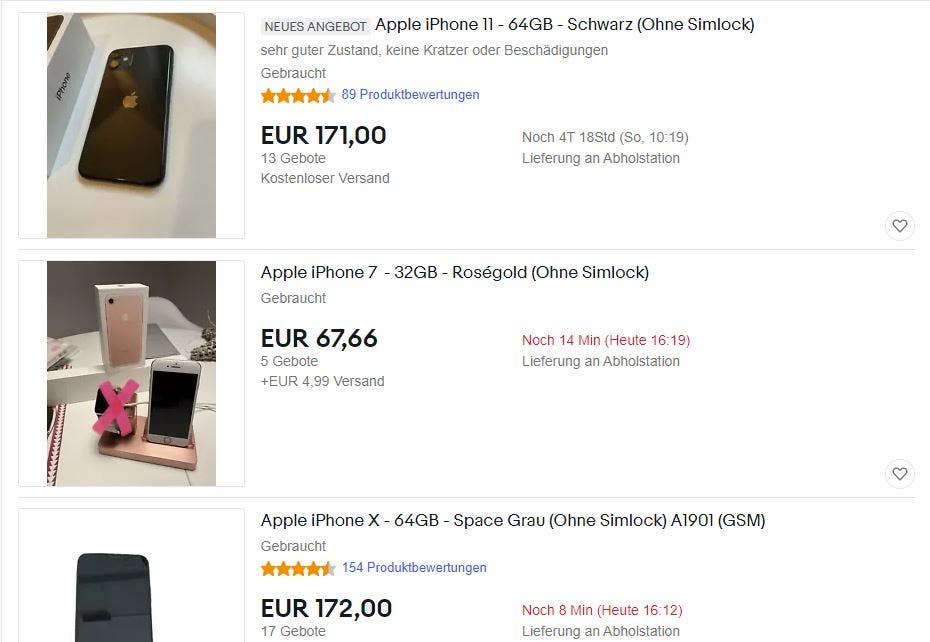Screen dimensions: 930x642
Task: Click the rosegold iPhone 7 product photo
Action: (x=132, y=374)
